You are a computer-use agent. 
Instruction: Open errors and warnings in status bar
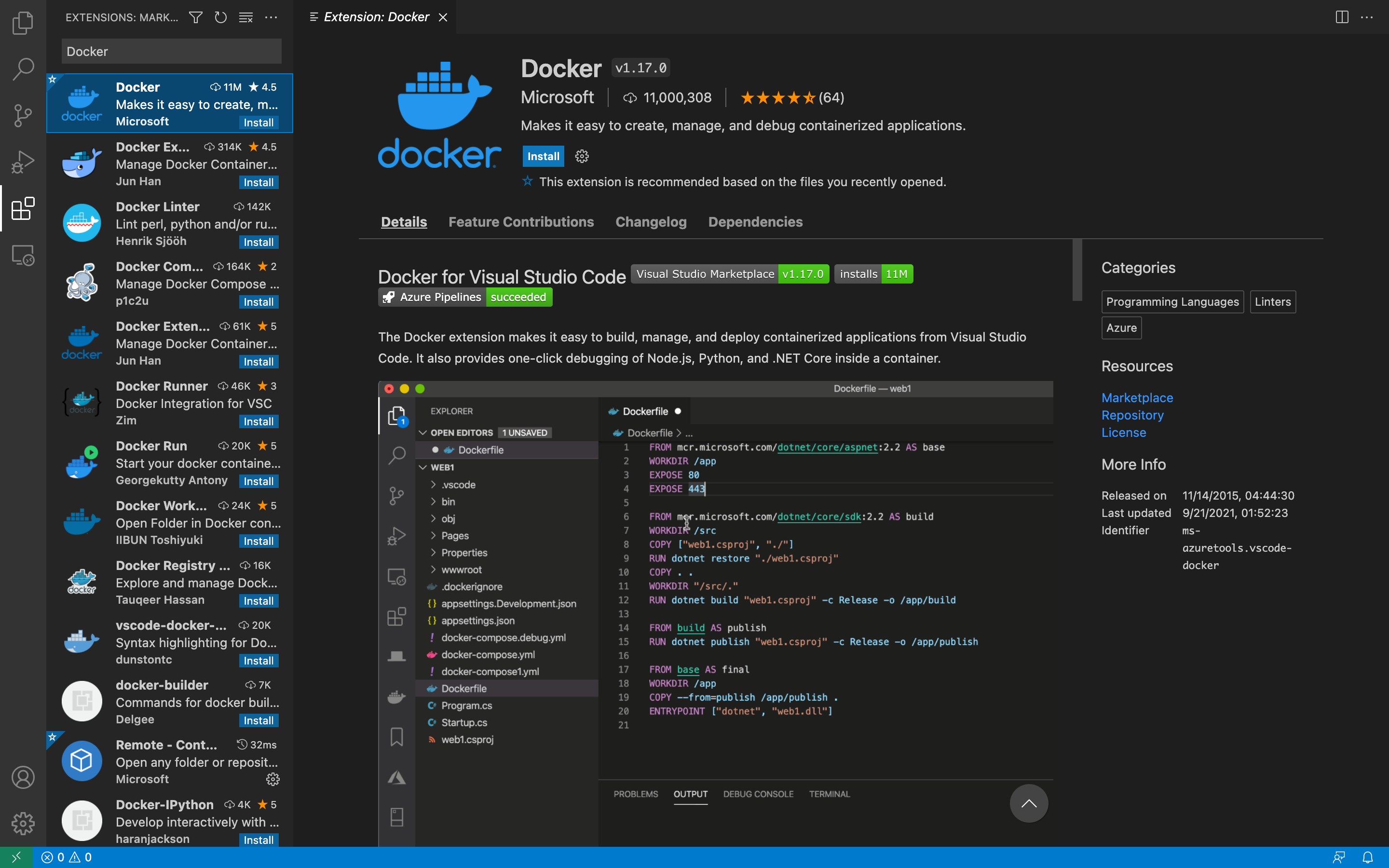click(67, 857)
